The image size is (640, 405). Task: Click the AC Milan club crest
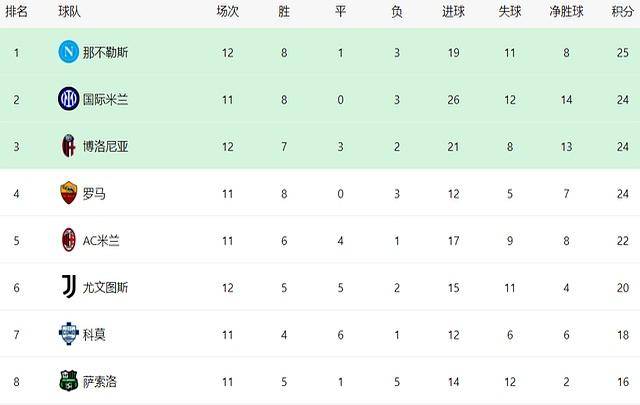point(68,240)
